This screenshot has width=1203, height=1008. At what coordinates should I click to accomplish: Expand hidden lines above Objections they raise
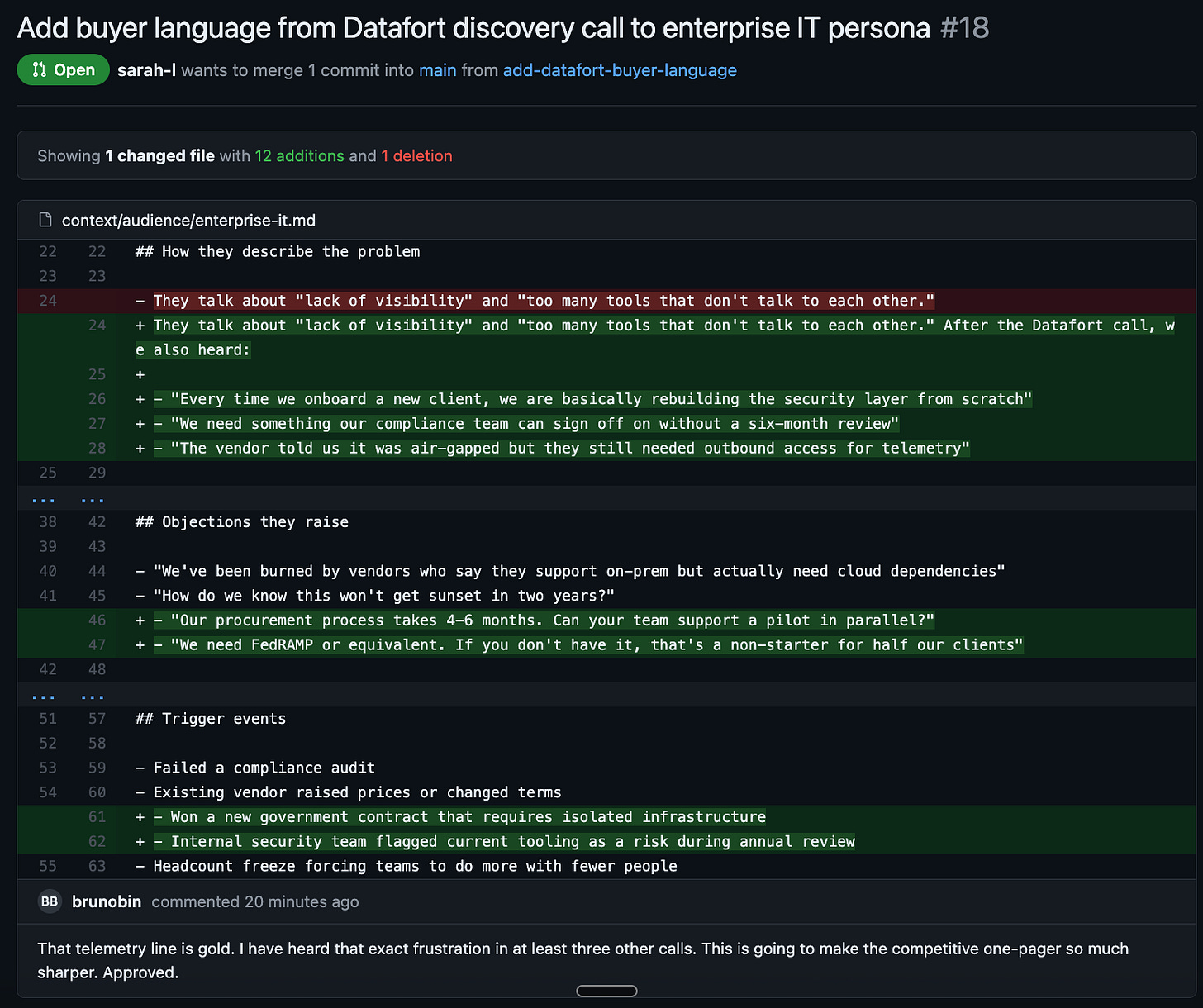click(x=66, y=498)
